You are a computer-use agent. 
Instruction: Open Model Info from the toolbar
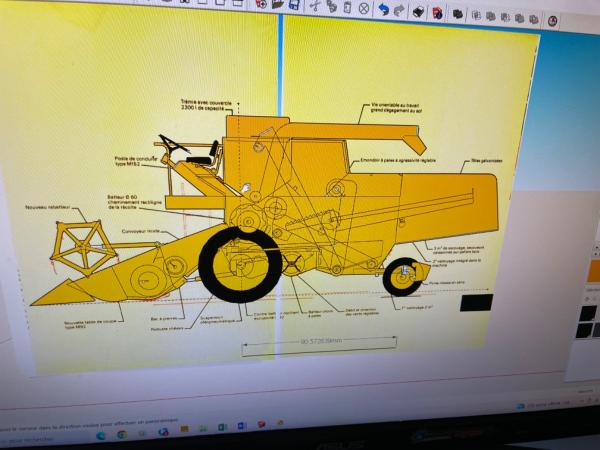[x=437, y=13]
